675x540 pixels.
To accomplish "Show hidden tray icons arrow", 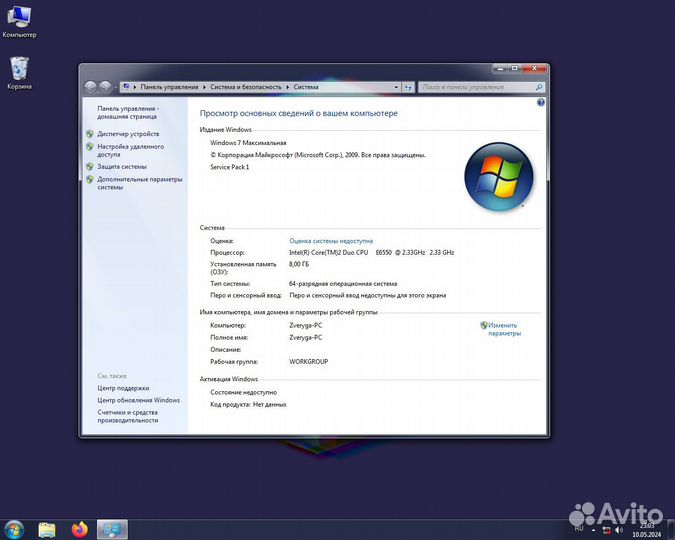I will click(594, 530).
